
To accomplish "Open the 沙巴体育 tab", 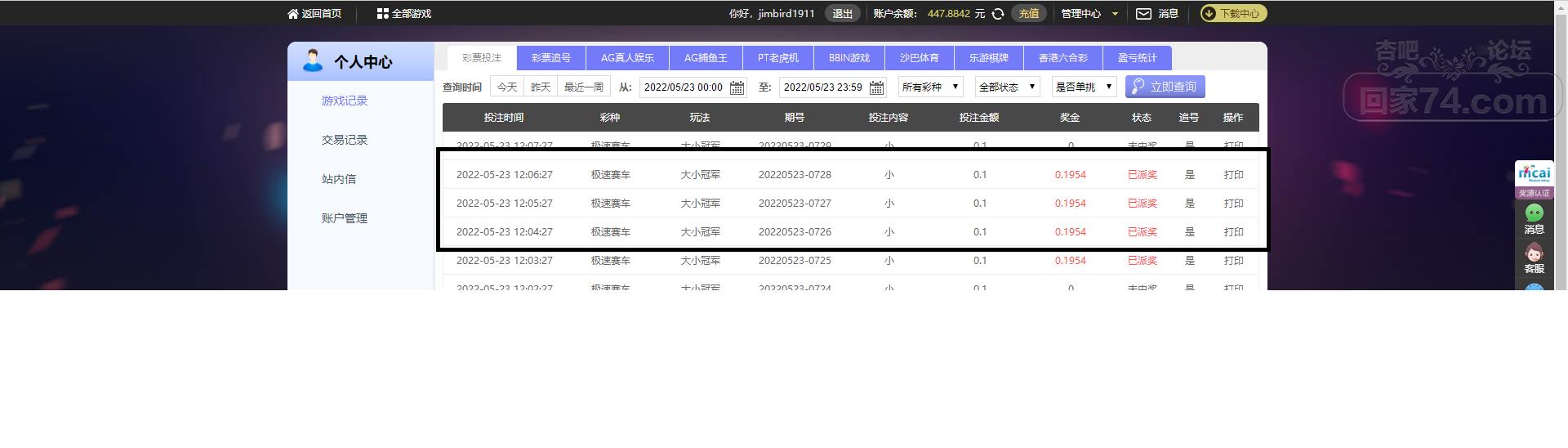I will [920, 58].
